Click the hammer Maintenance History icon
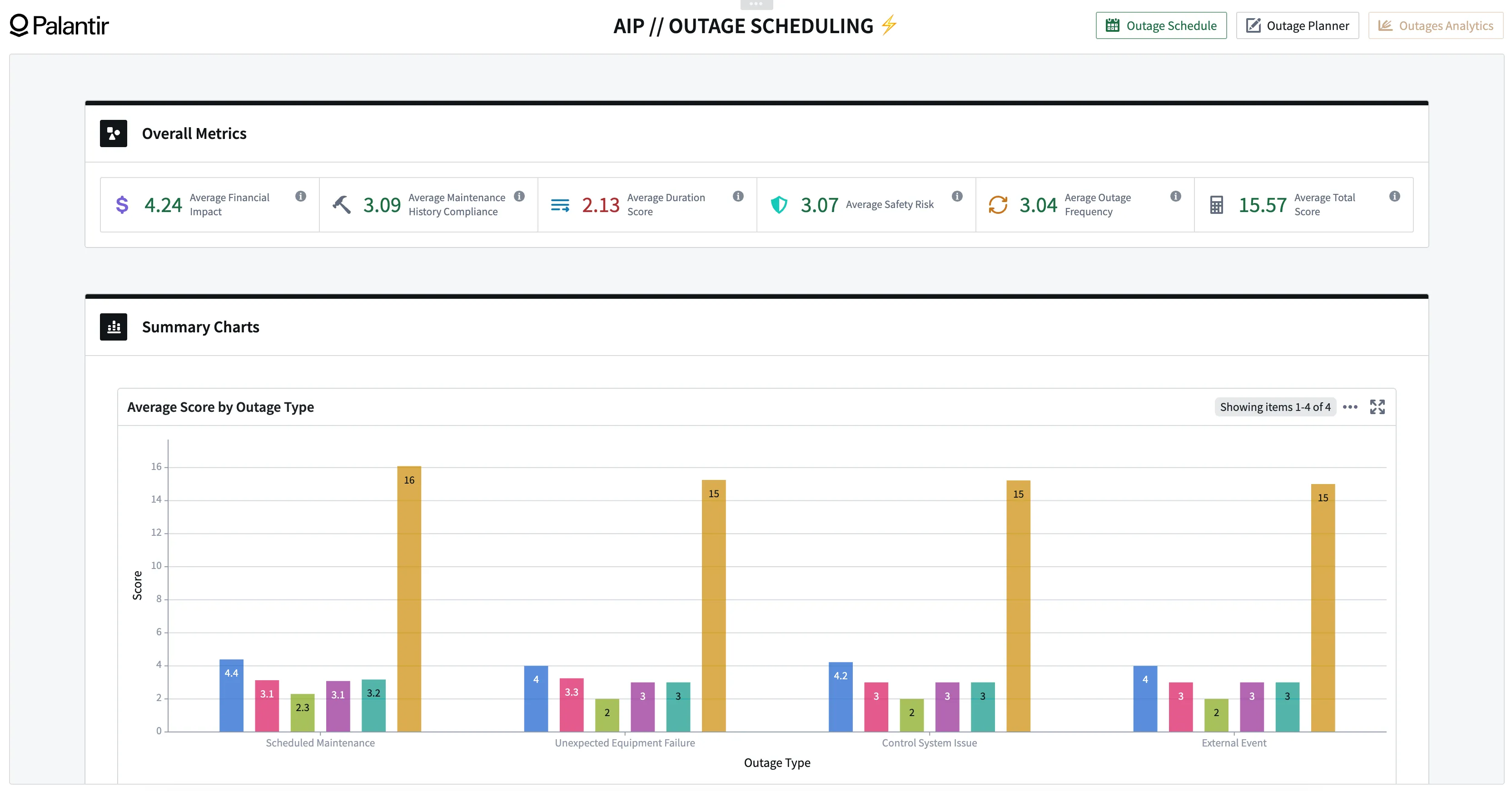1512x791 pixels. coord(341,204)
